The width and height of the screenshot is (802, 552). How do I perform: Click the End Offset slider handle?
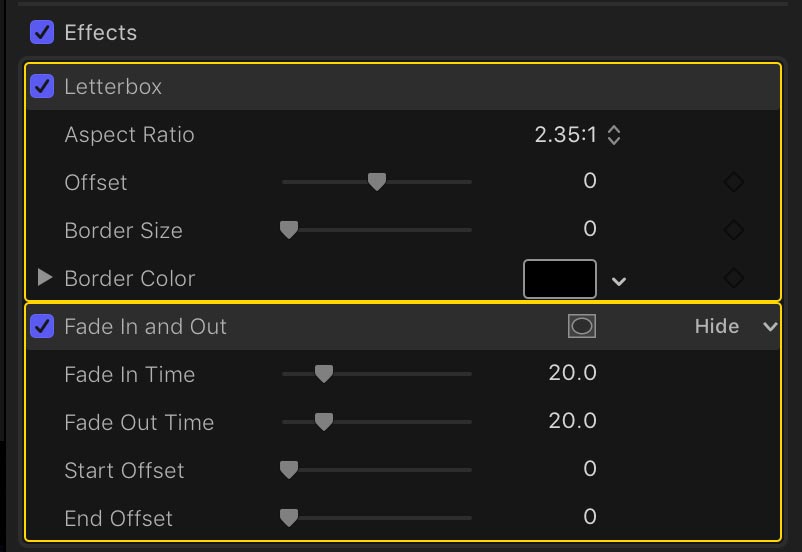(289, 518)
